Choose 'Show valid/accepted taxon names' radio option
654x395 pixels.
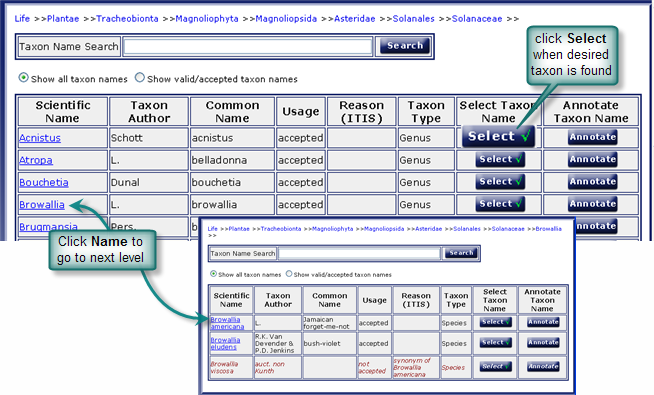(140, 78)
